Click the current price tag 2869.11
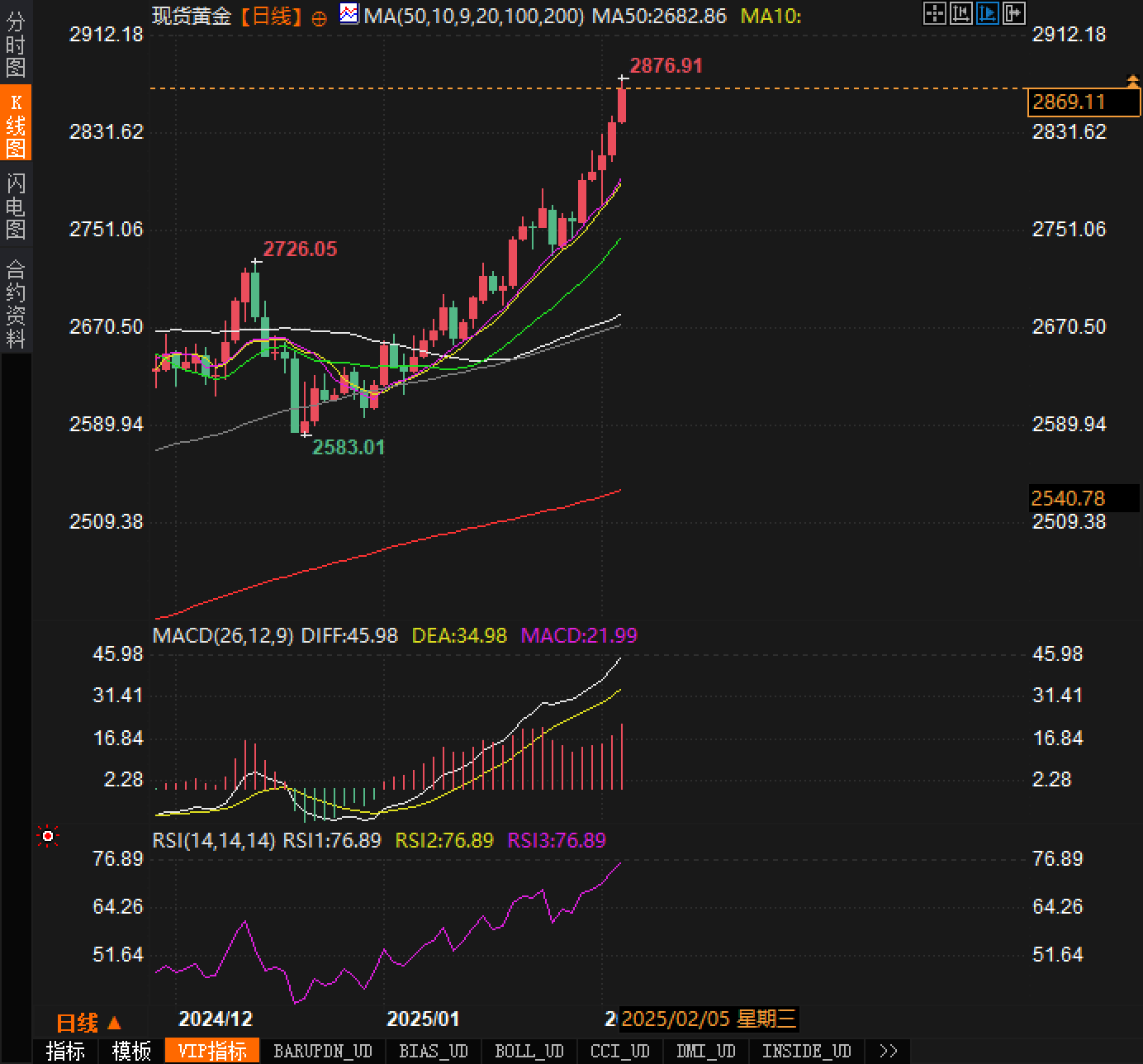 point(1085,102)
